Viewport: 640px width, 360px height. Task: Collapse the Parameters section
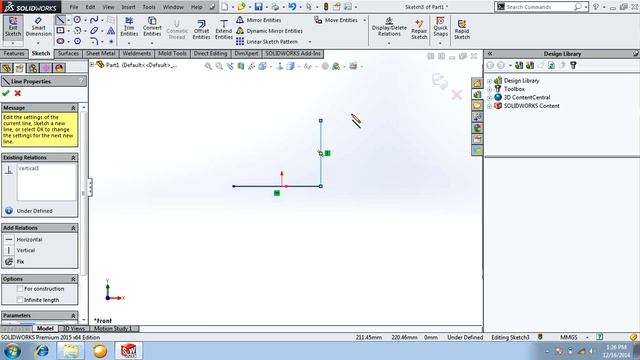[73, 316]
